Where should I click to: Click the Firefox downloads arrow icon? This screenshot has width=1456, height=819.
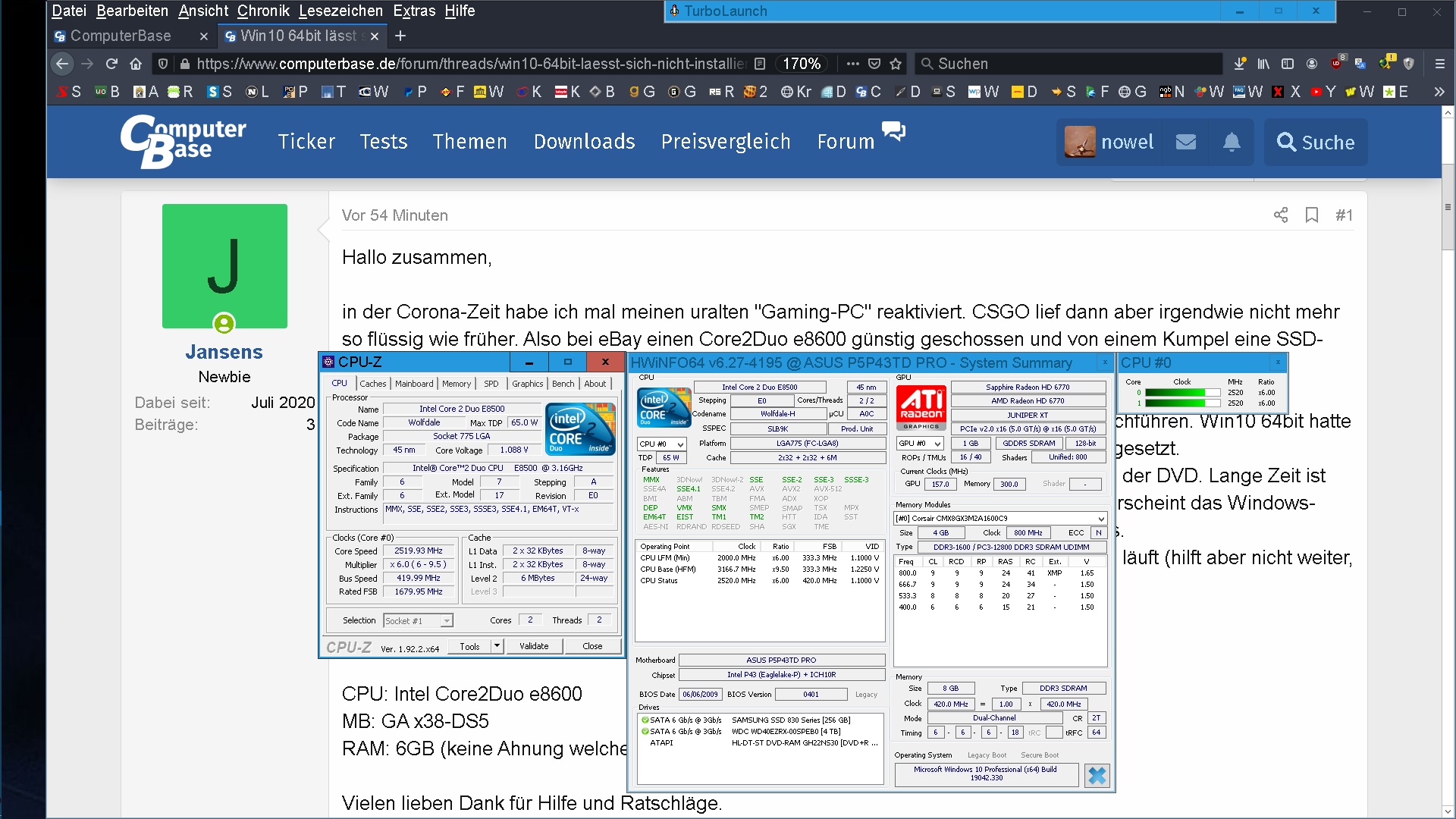(x=1240, y=64)
